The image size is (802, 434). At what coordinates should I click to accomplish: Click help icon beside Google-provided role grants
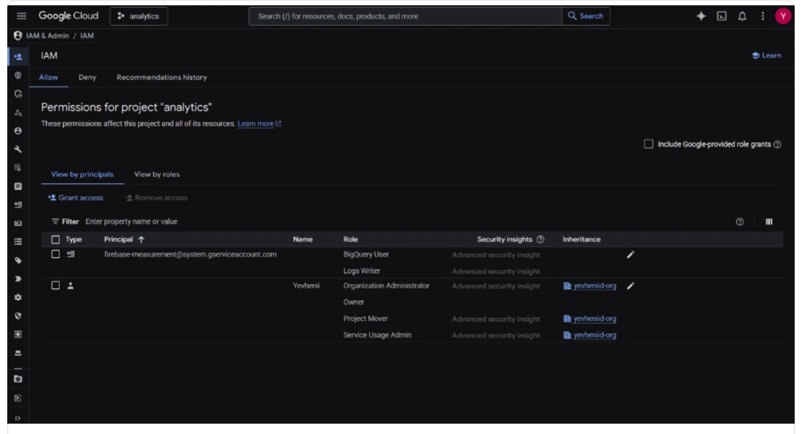click(x=777, y=144)
